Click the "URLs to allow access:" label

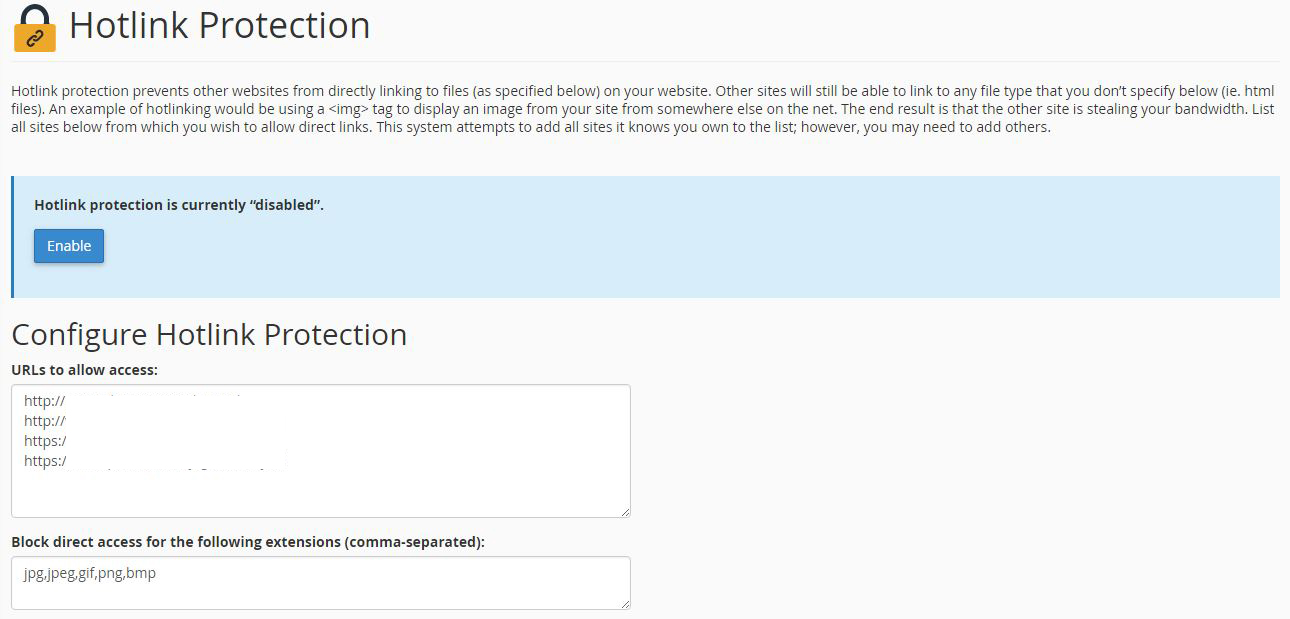(85, 370)
